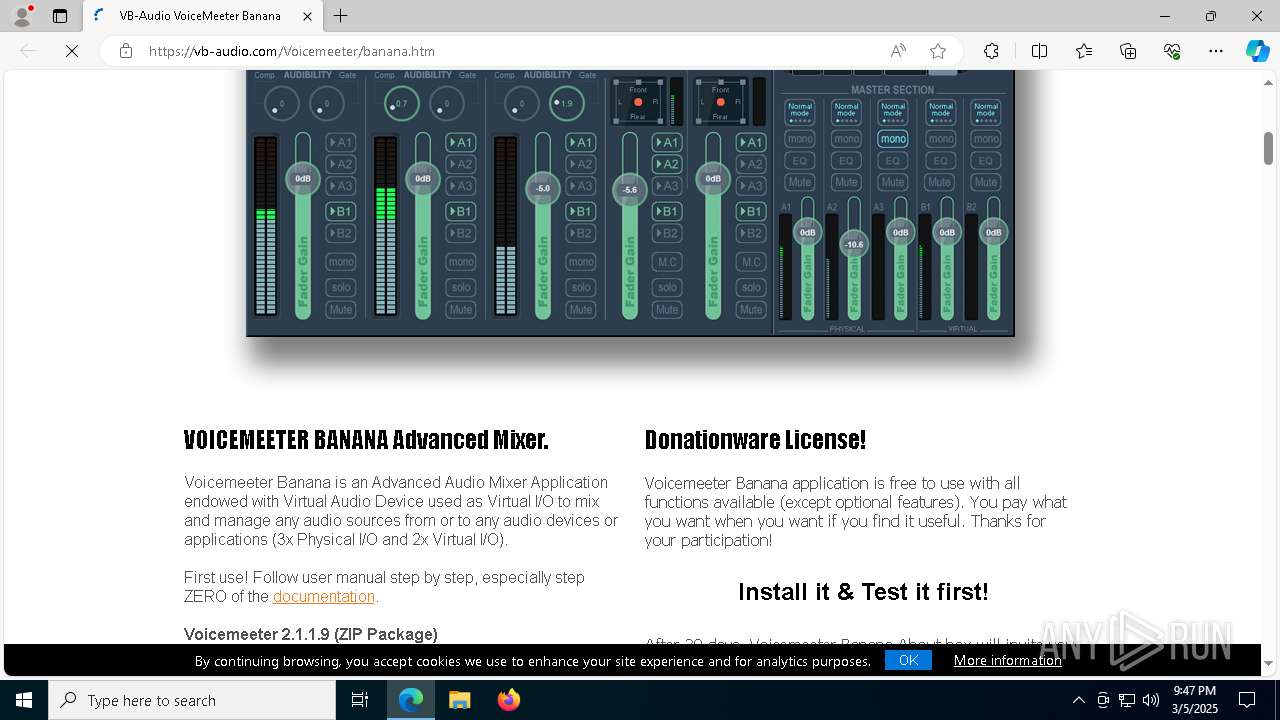The height and width of the screenshot is (720, 1280).
Task: Open the More information link
Action: tap(1007, 660)
